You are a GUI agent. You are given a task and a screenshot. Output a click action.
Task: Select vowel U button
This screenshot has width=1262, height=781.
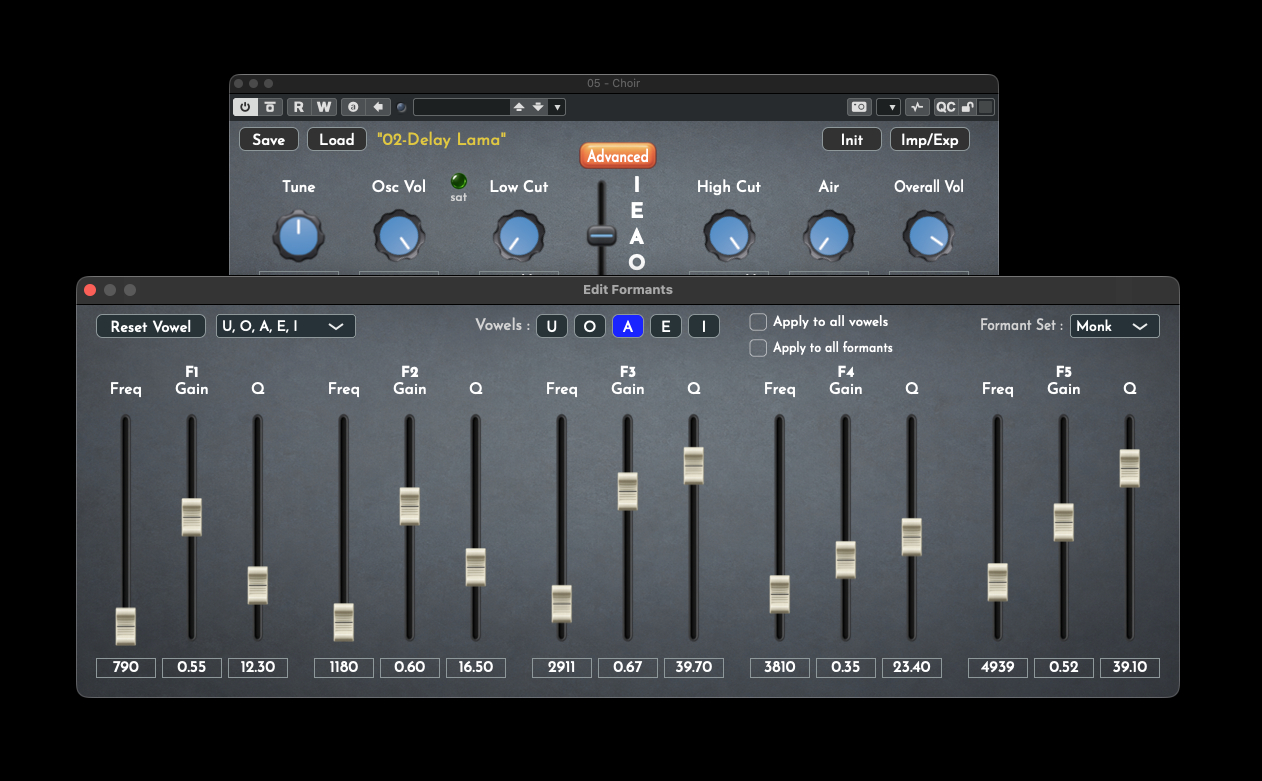point(551,326)
